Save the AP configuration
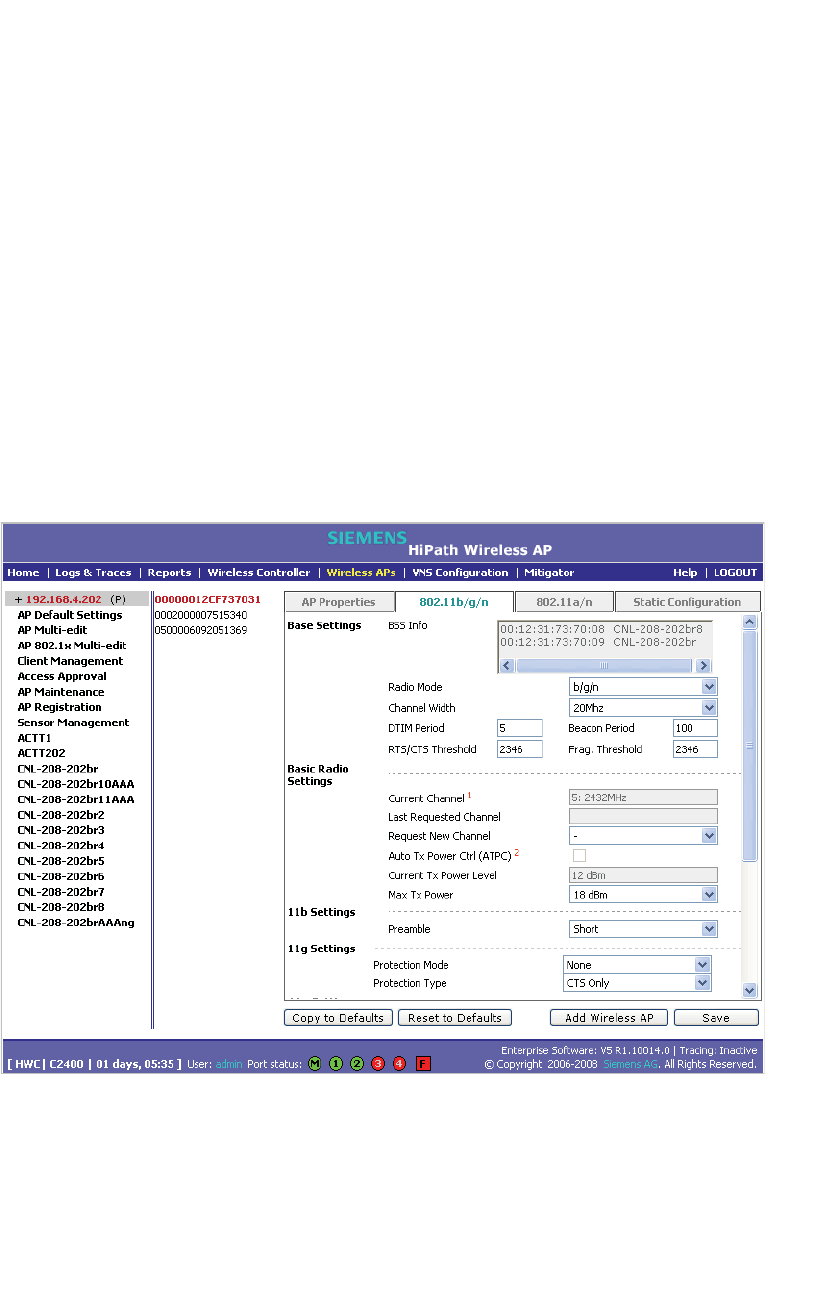This screenshot has width=816, height=1313. click(x=716, y=1018)
